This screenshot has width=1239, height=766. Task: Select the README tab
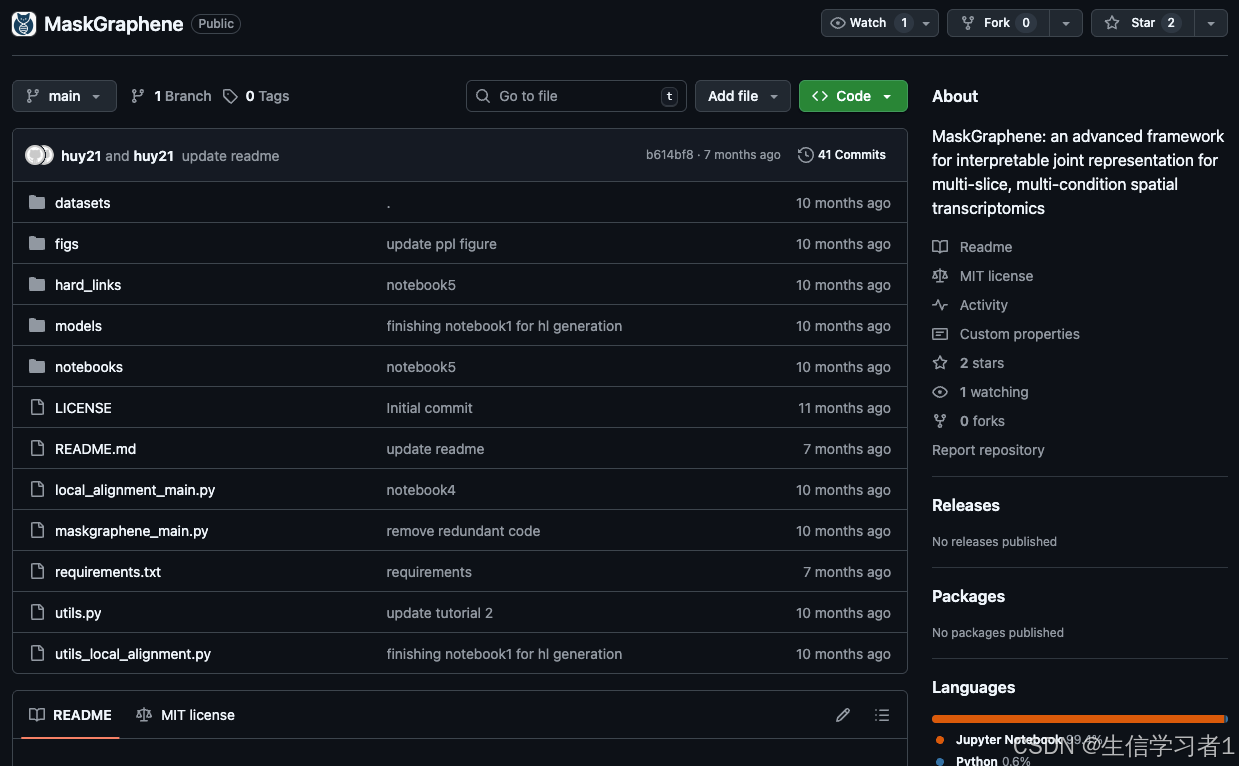point(70,715)
